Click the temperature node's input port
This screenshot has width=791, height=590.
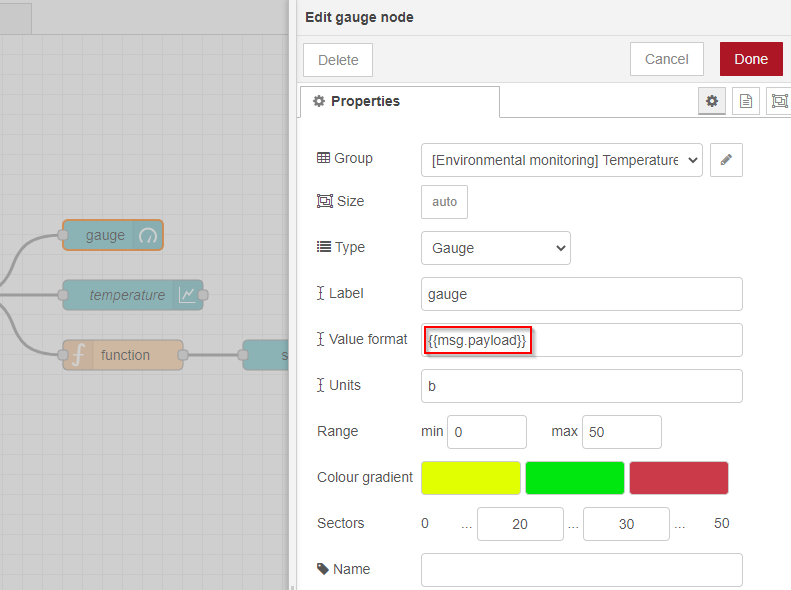pyautogui.click(x=63, y=295)
